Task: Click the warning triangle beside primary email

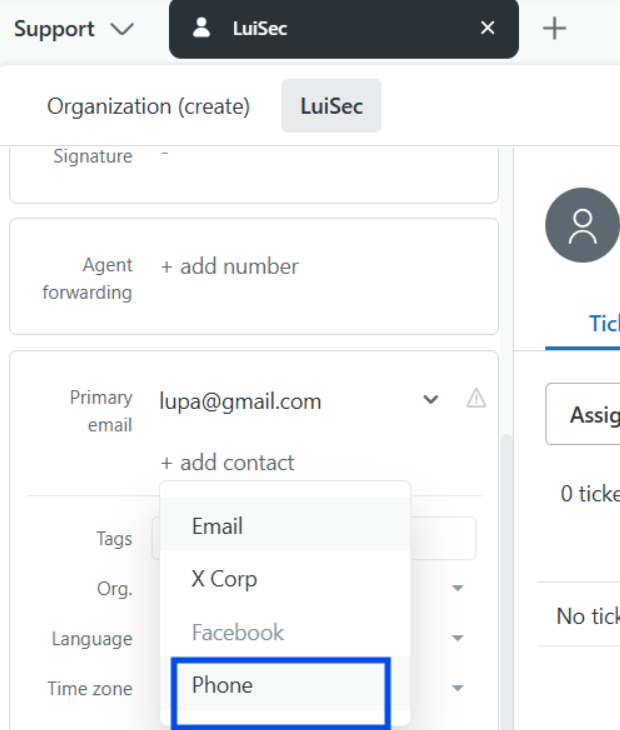Action: pyautogui.click(x=476, y=399)
